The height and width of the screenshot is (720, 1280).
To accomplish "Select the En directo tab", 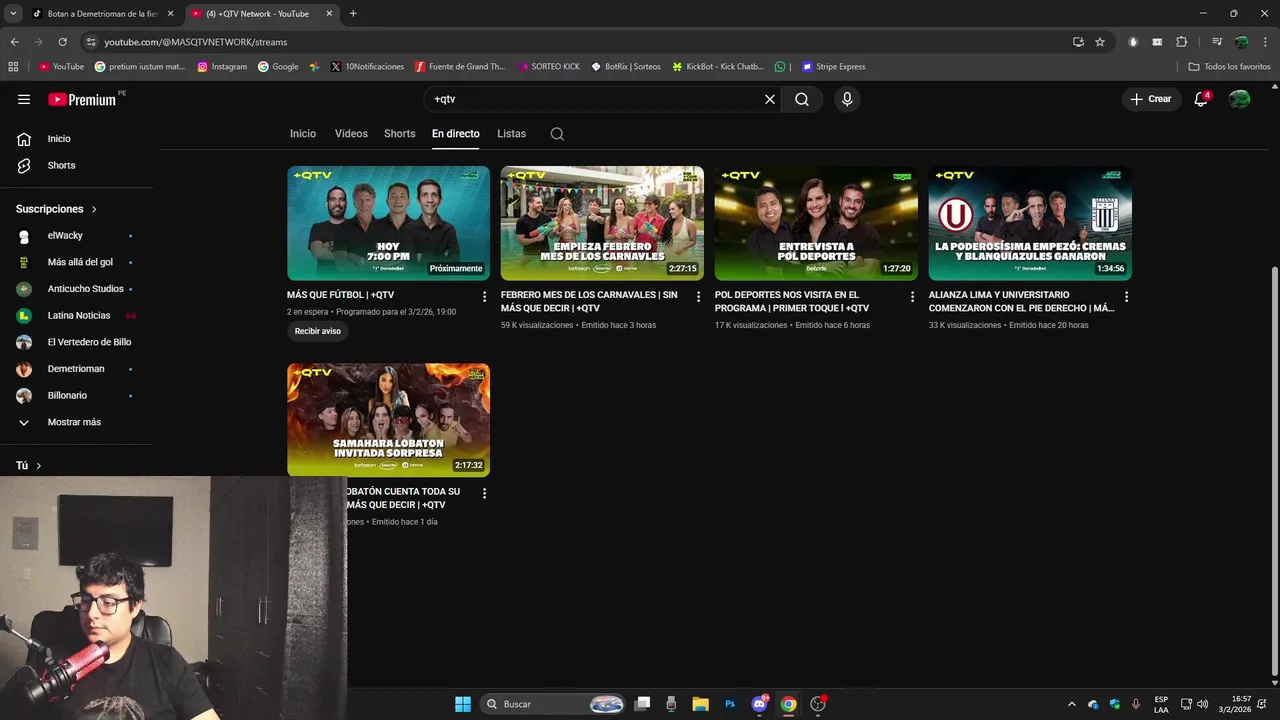I will pyautogui.click(x=456, y=134).
